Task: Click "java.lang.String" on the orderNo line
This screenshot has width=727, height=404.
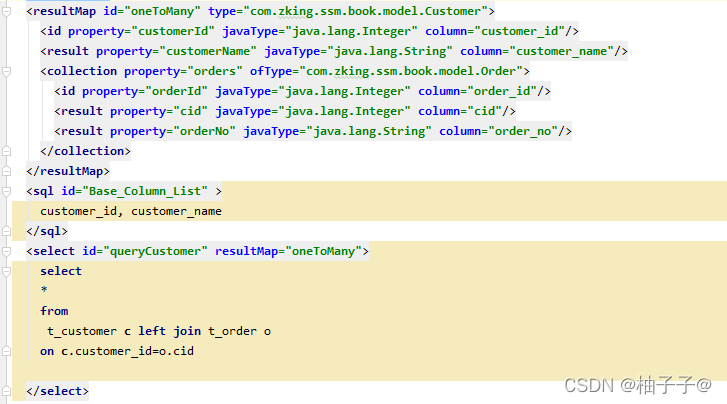Action: coord(369,131)
